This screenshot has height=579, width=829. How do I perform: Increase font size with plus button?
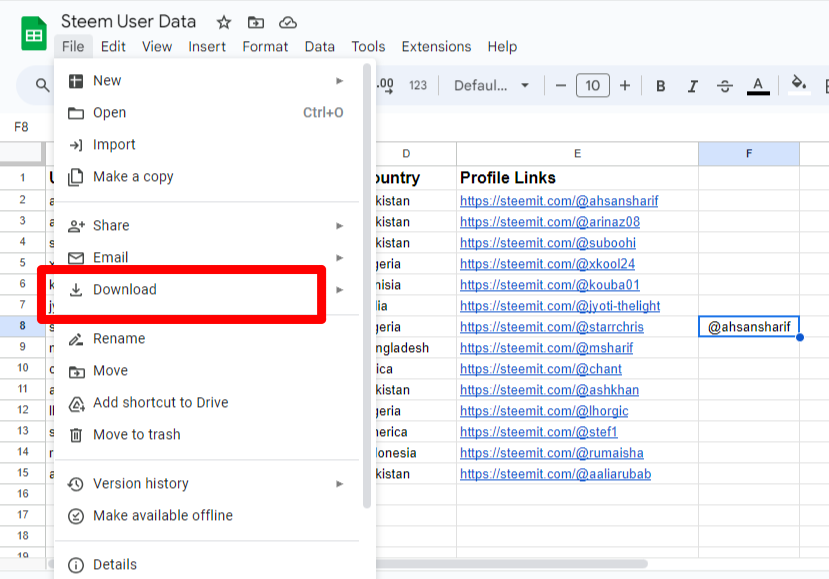pos(625,85)
